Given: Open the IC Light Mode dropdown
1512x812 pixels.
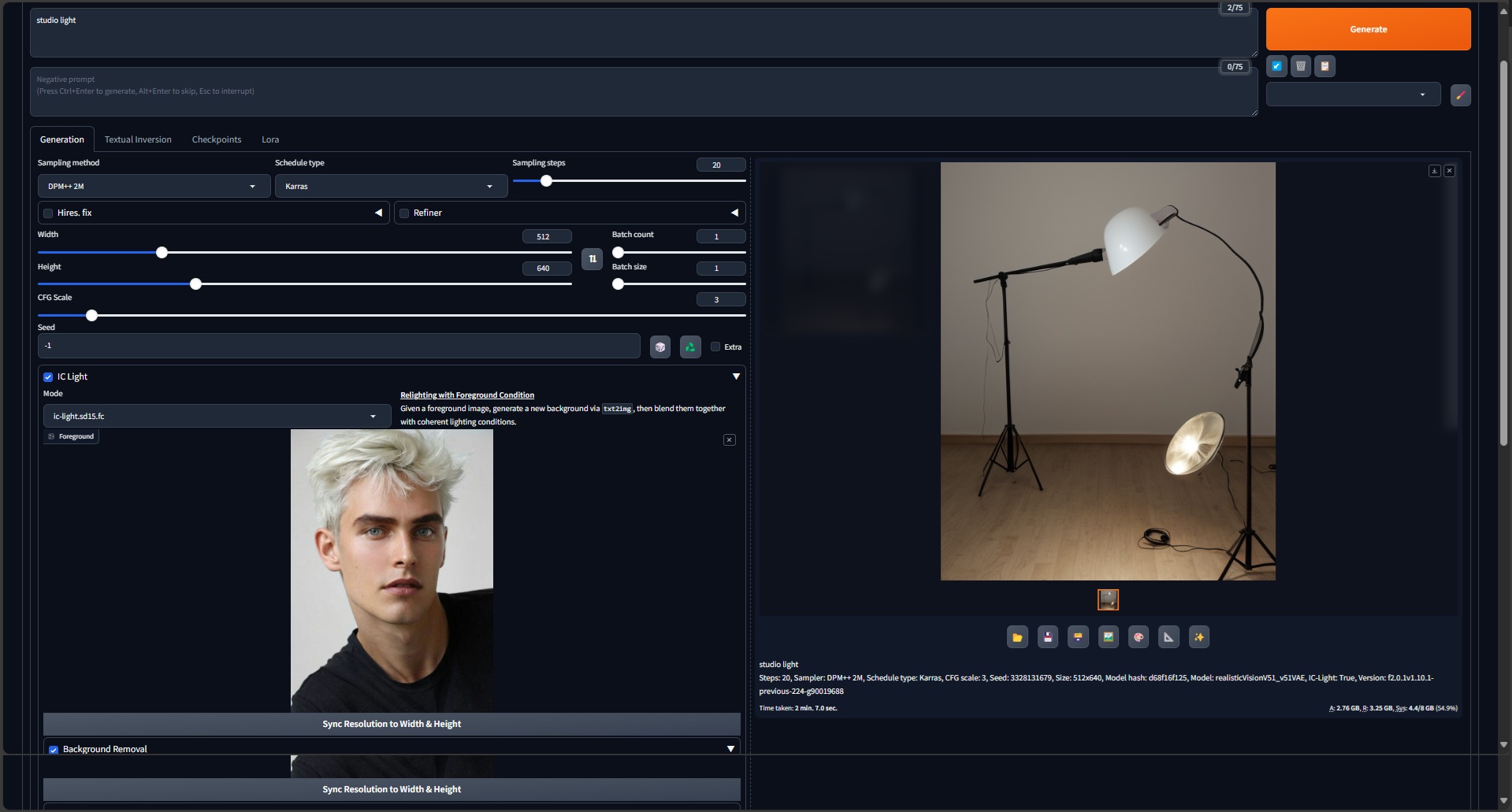Looking at the screenshot, I should tap(215, 417).
